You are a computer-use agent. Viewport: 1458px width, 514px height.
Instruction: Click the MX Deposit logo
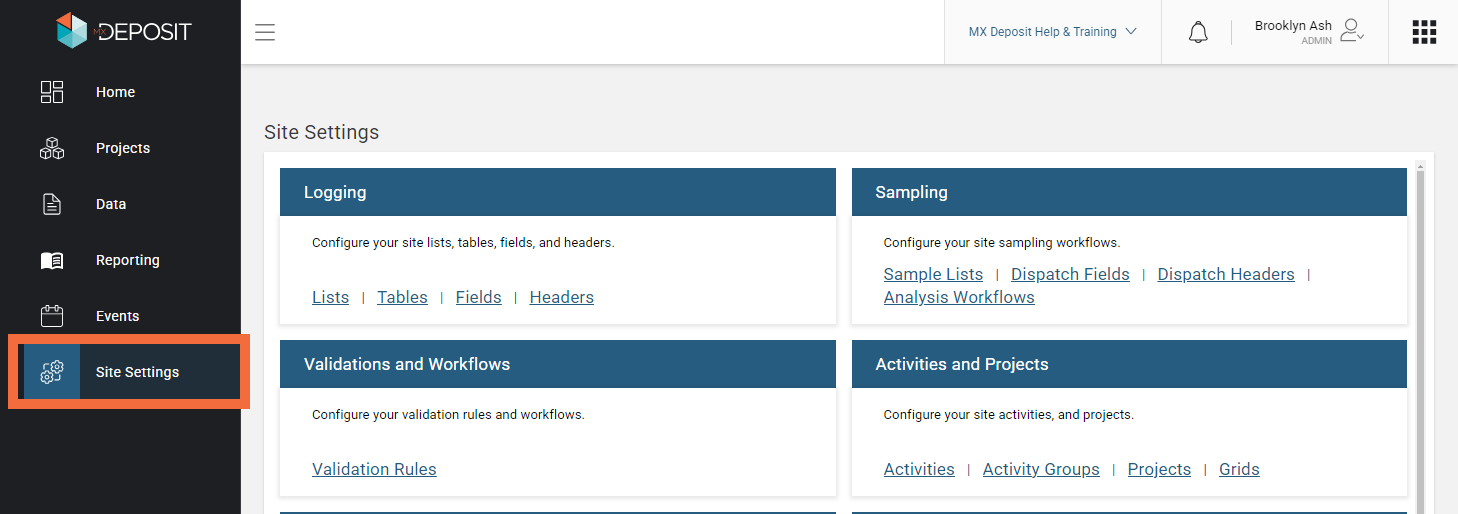point(122,31)
